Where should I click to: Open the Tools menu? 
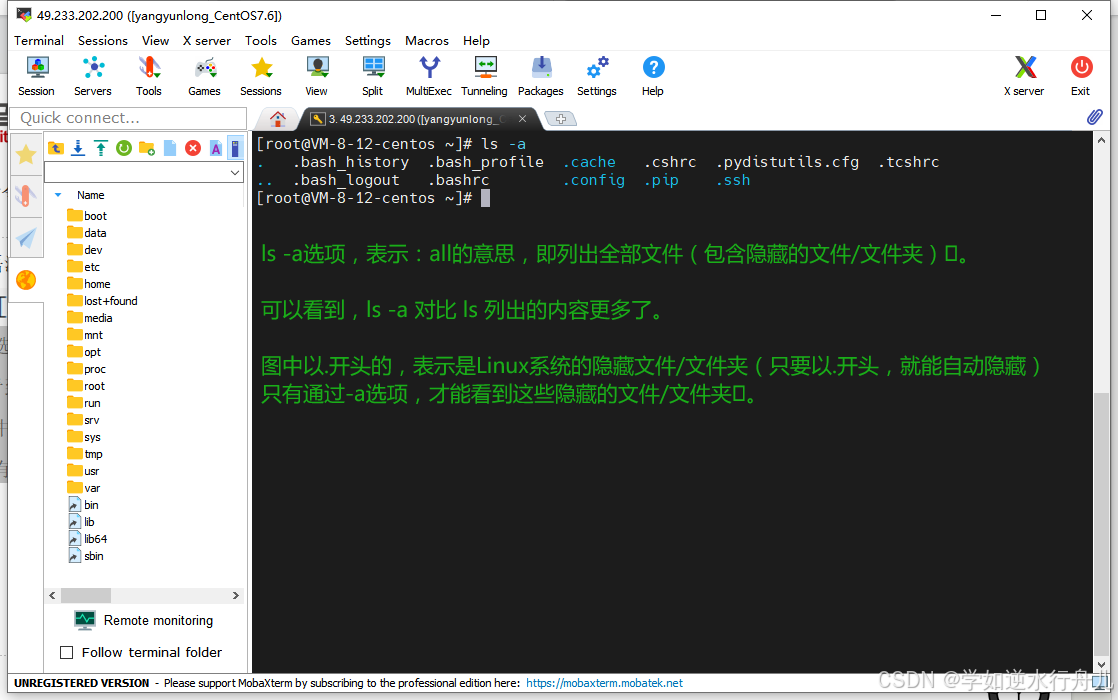tap(261, 41)
